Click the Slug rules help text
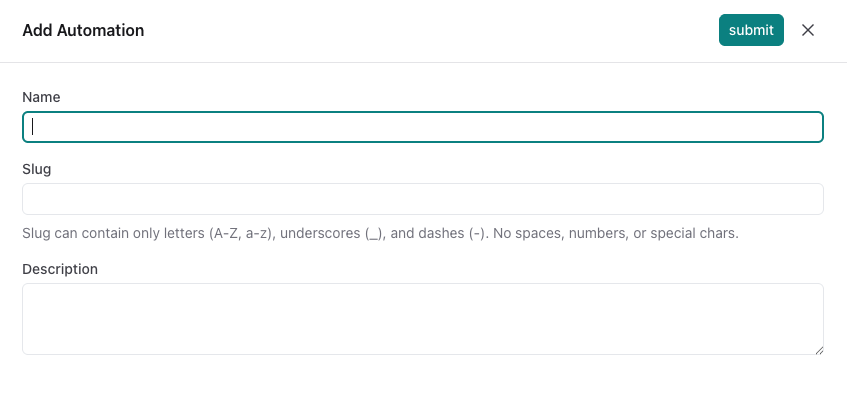Viewport: 847px width, 411px height. [380, 234]
